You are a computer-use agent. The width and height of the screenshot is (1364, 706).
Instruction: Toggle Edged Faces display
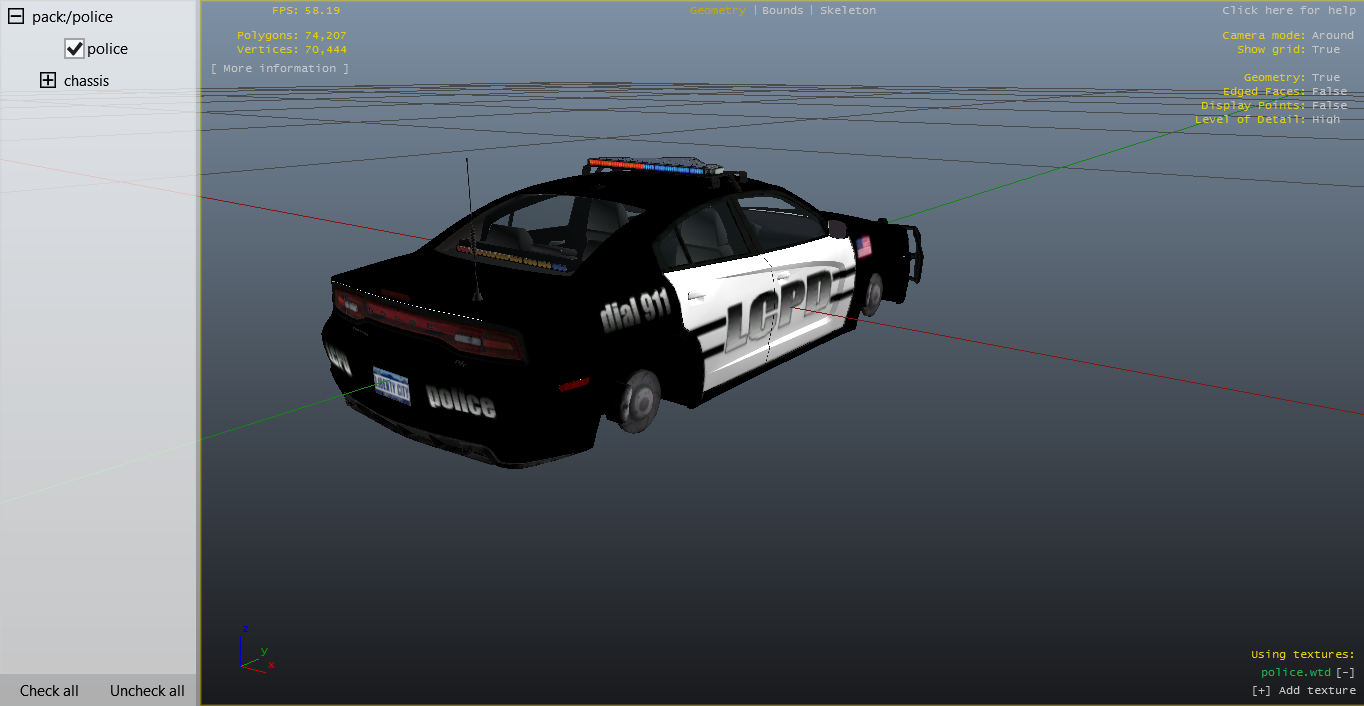click(1329, 92)
